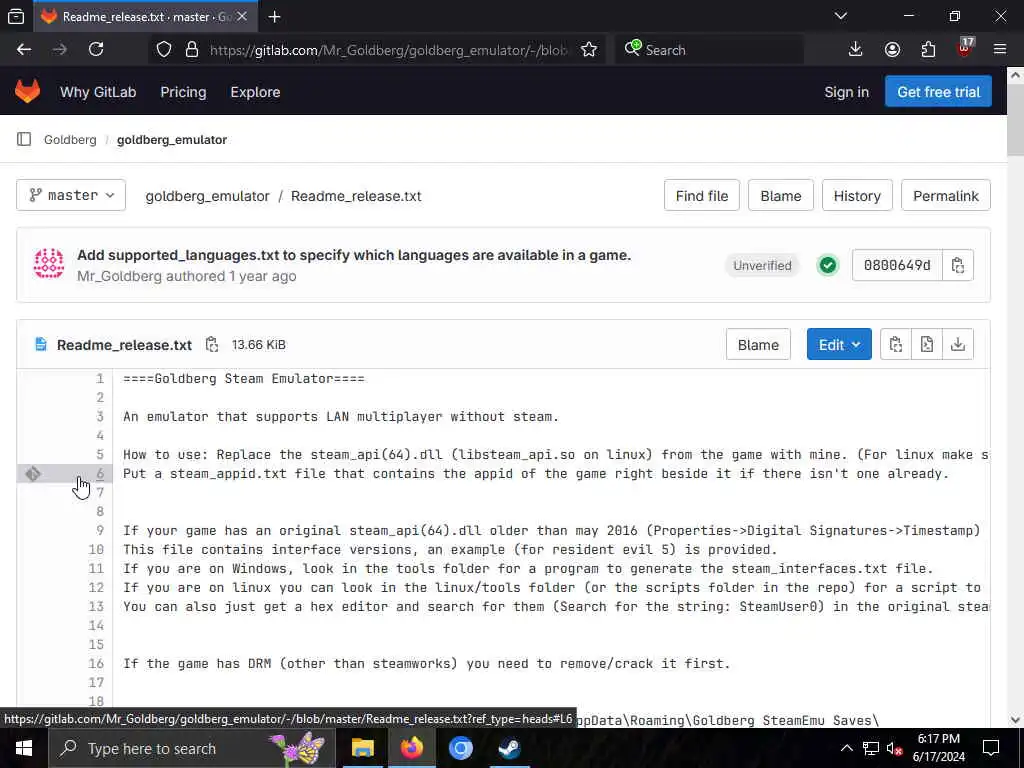Click the Firefox Search box

(709, 50)
